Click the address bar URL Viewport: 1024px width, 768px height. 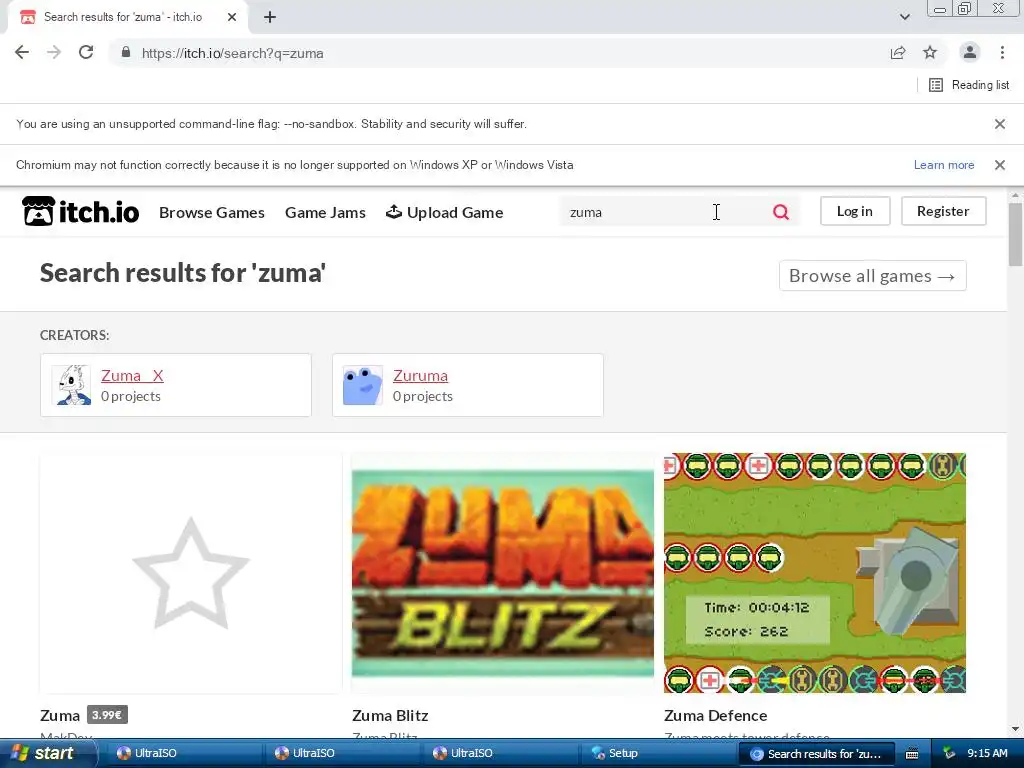click(232, 53)
